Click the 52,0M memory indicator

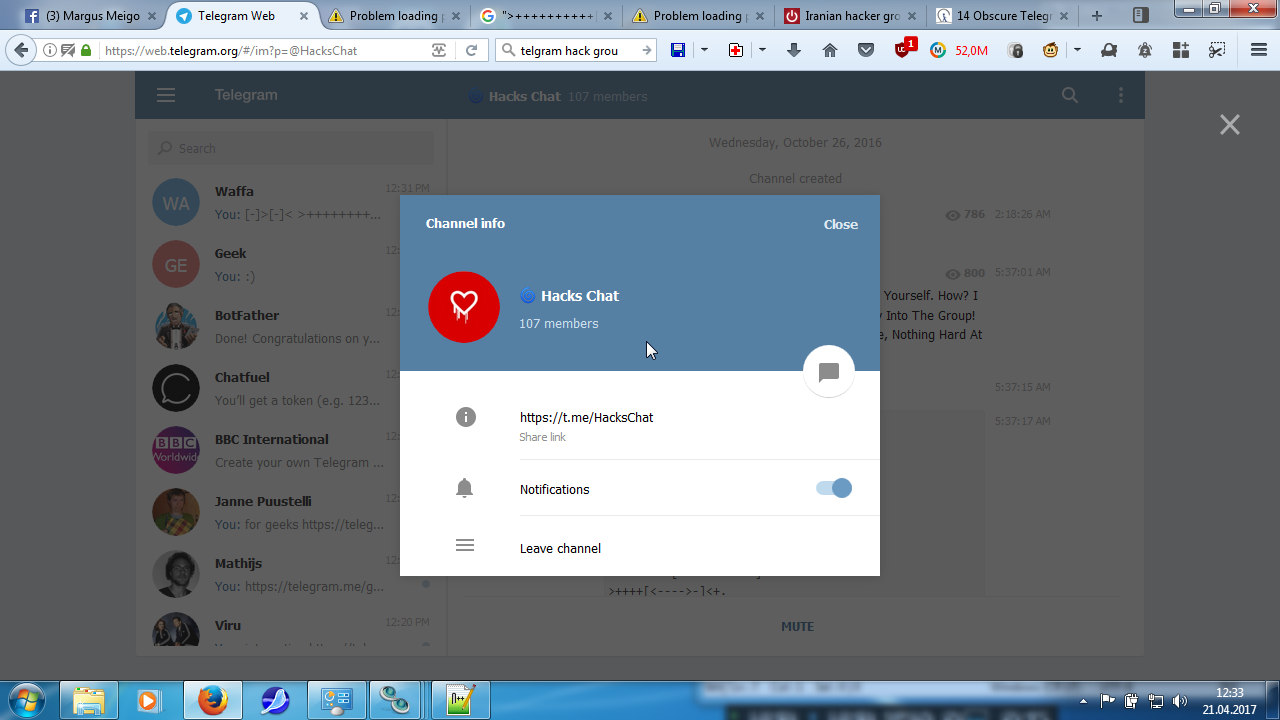[x=971, y=50]
